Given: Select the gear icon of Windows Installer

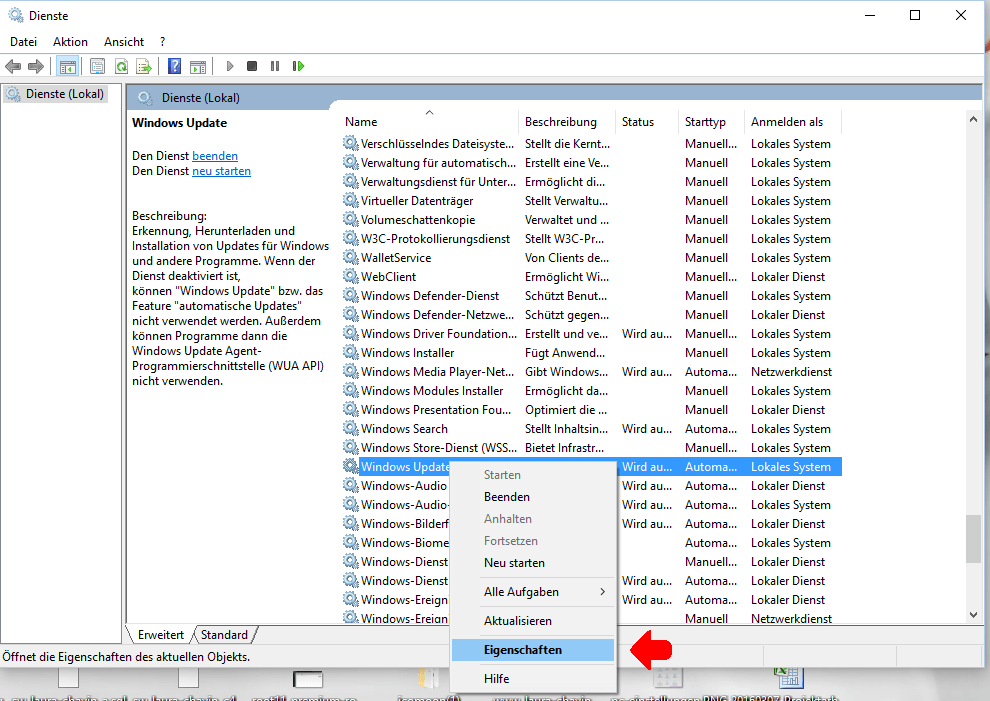Looking at the screenshot, I should pos(350,352).
